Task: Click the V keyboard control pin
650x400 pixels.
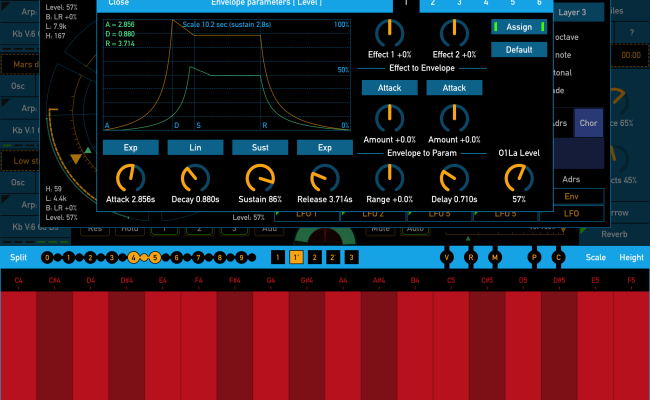Action: 446,257
